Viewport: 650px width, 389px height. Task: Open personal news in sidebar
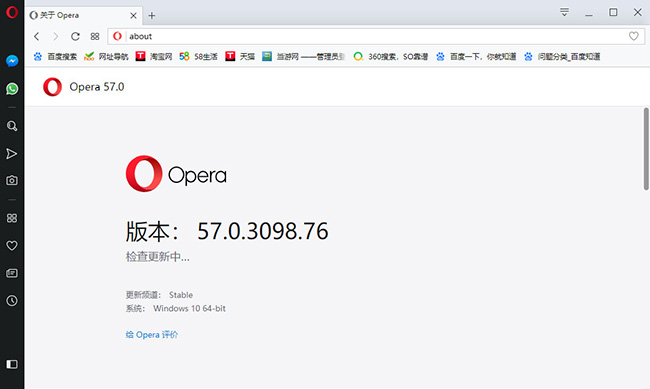(x=12, y=273)
